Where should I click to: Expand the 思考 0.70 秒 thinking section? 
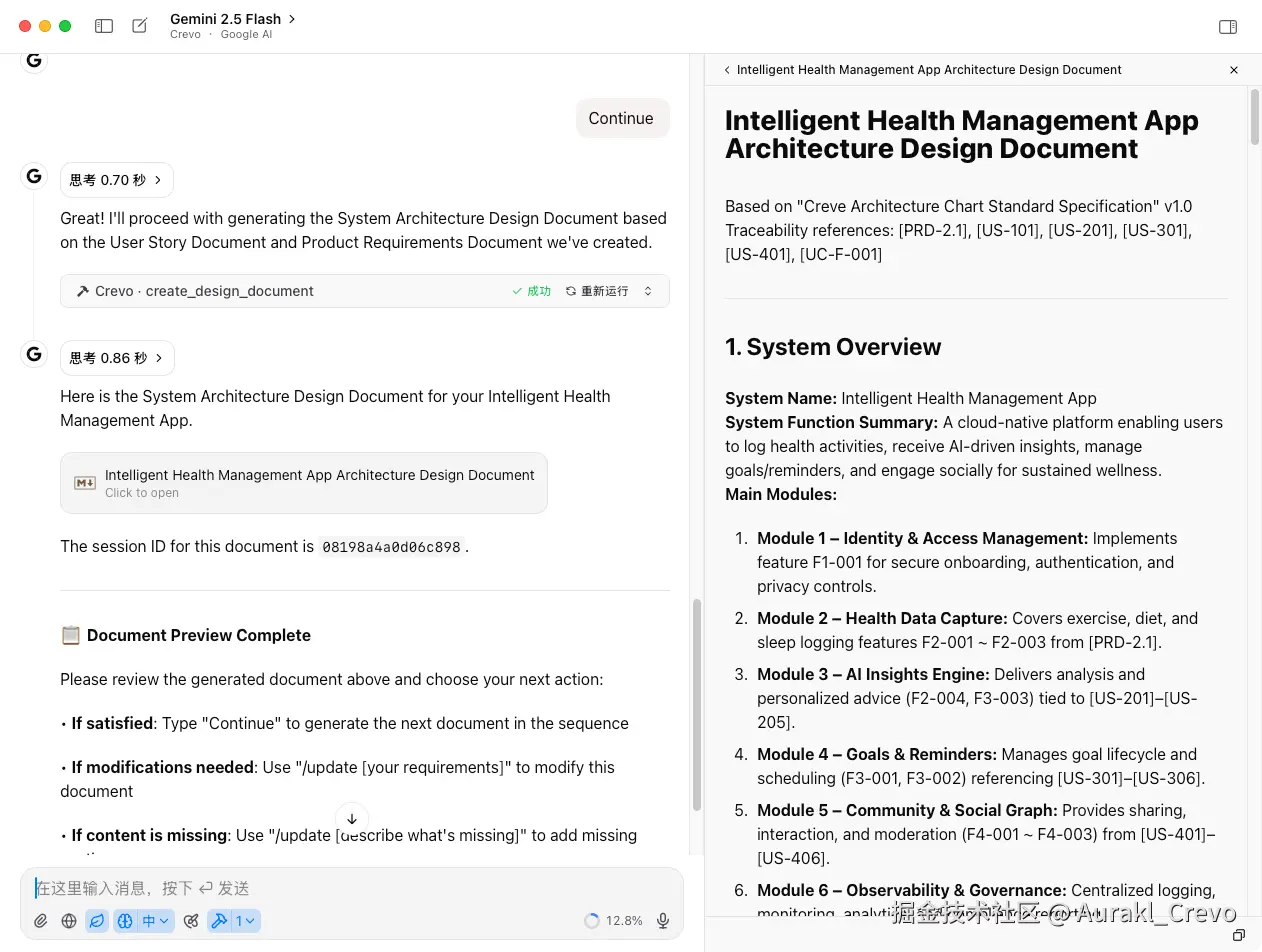(117, 180)
